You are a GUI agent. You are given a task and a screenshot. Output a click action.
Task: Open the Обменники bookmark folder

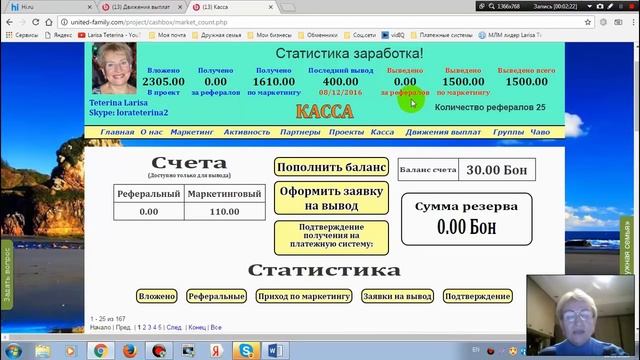318,35
